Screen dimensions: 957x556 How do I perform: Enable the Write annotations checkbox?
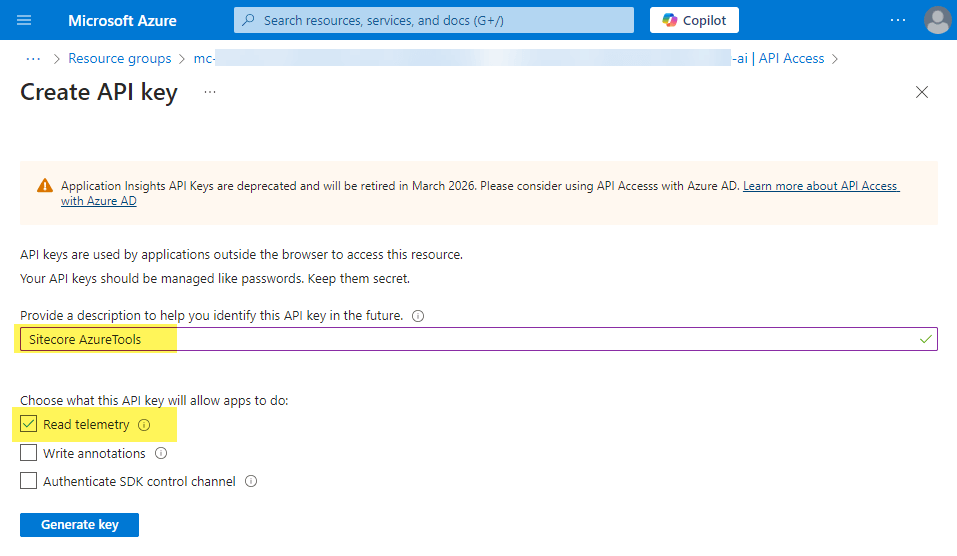(29, 453)
